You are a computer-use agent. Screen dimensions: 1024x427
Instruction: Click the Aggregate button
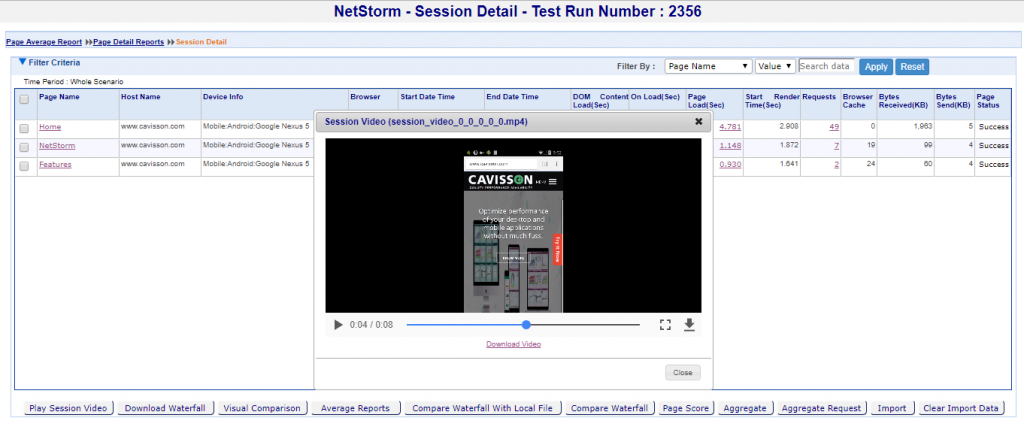(745, 408)
